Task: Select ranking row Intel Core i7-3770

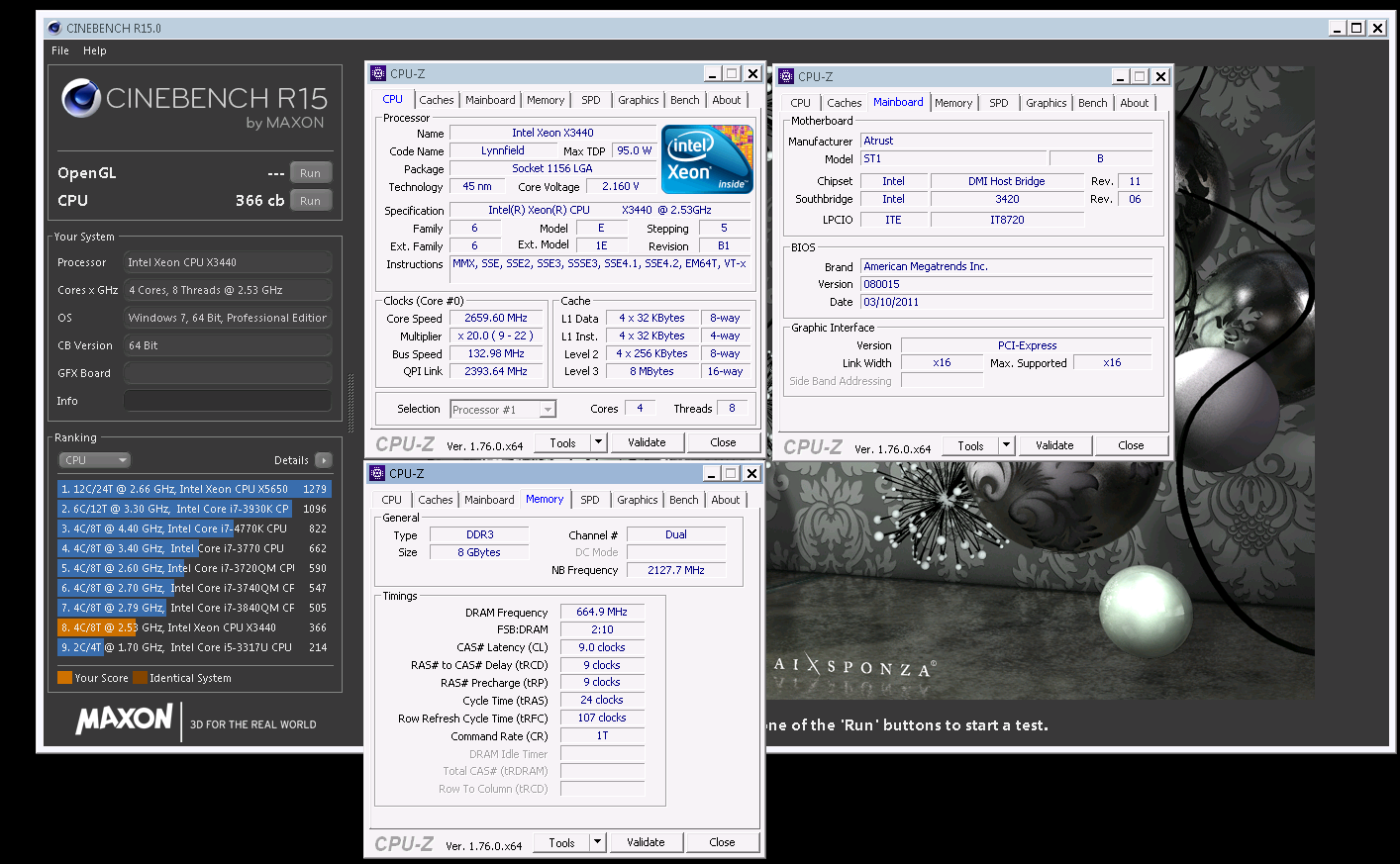Action: click(194, 548)
